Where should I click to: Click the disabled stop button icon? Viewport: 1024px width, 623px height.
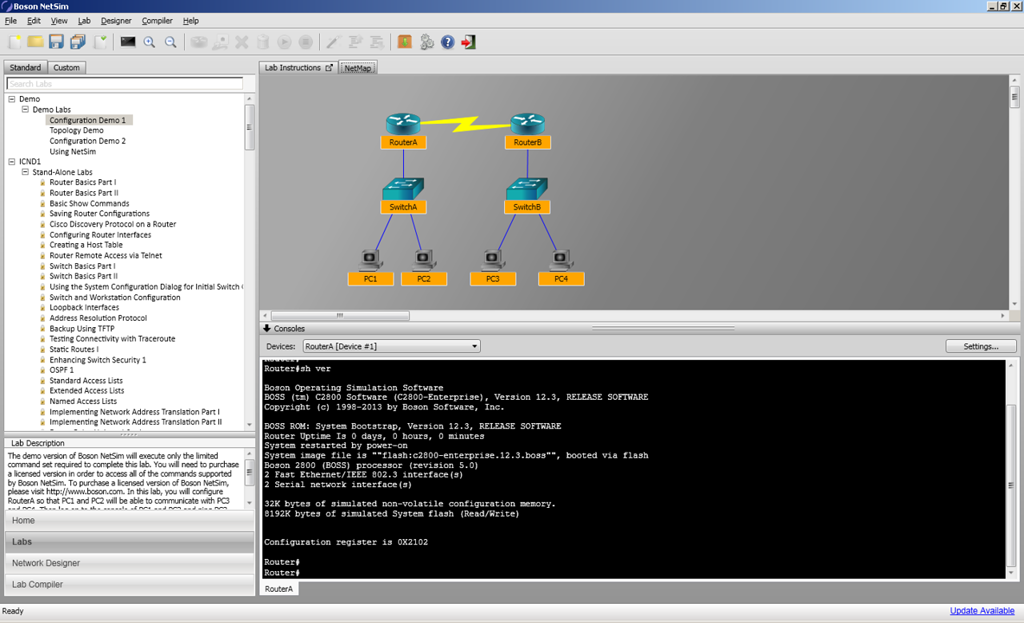click(x=305, y=42)
